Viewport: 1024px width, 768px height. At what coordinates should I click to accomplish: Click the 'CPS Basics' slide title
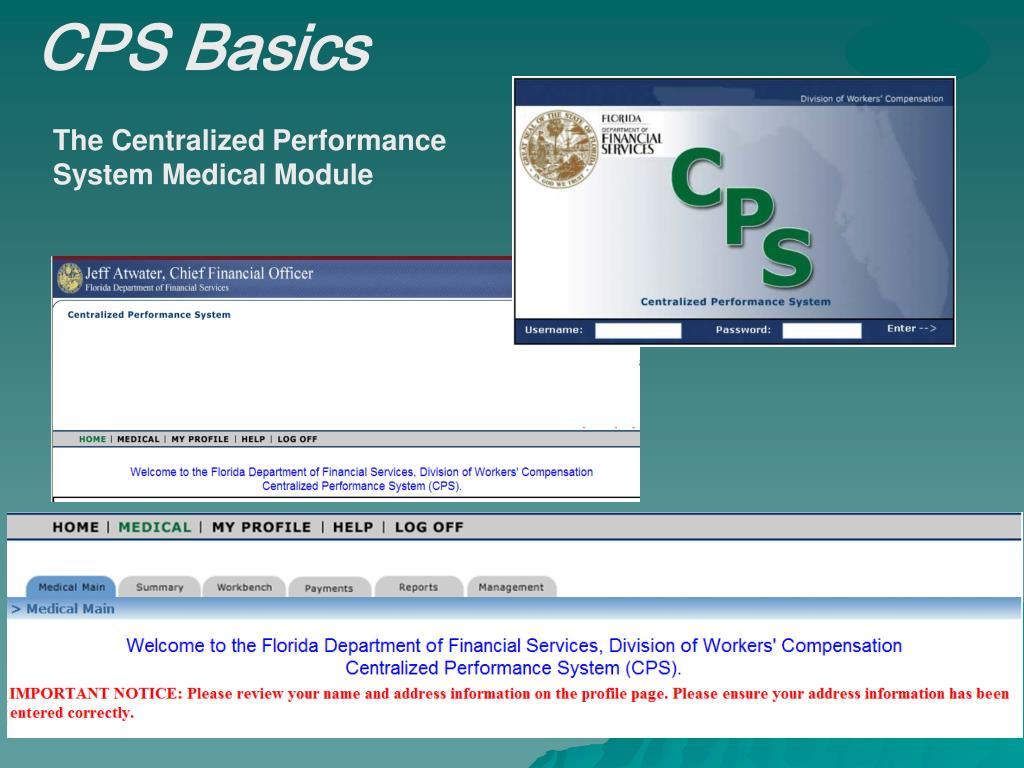[206, 47]
